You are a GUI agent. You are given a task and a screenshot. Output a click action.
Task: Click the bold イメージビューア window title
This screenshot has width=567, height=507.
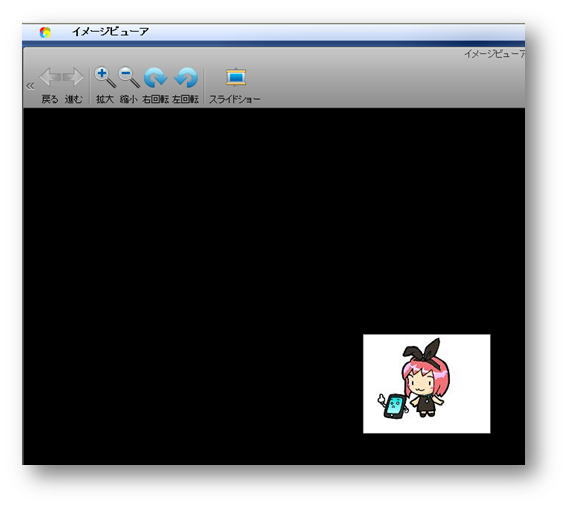coord(110,32)
